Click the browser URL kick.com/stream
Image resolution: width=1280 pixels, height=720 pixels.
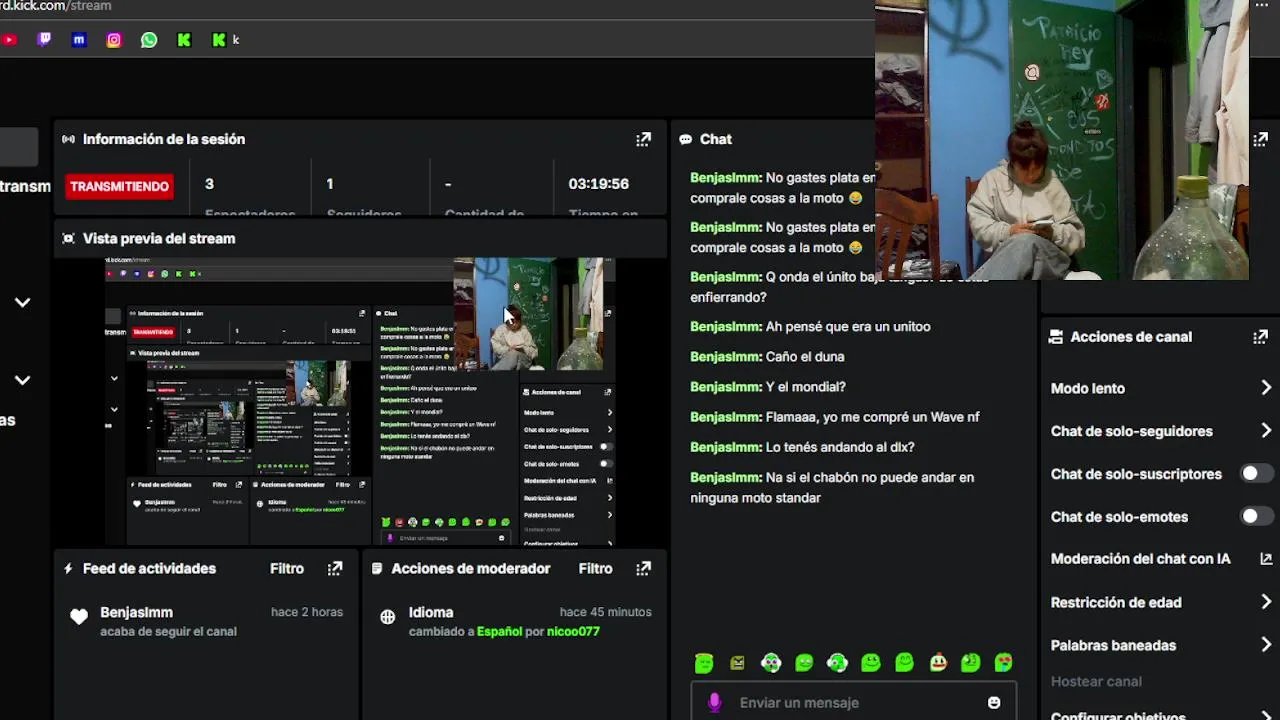tap(56, 6)
